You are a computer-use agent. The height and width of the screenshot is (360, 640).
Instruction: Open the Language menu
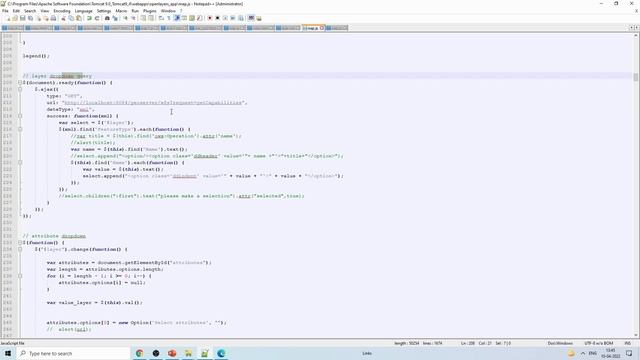(x=83, y=11)
